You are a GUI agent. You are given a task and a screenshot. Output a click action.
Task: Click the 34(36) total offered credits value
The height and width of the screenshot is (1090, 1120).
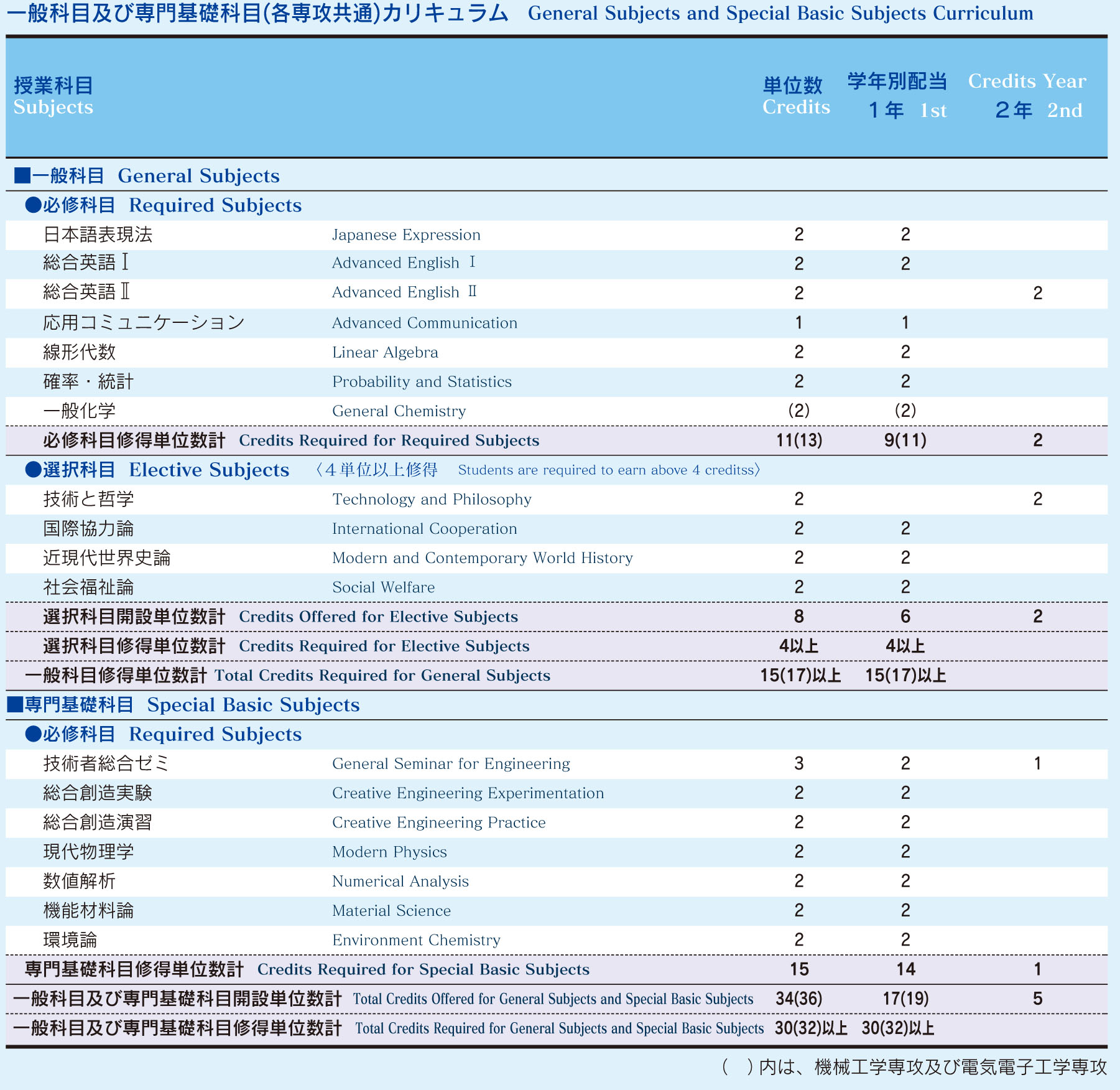tap(799, 999)
